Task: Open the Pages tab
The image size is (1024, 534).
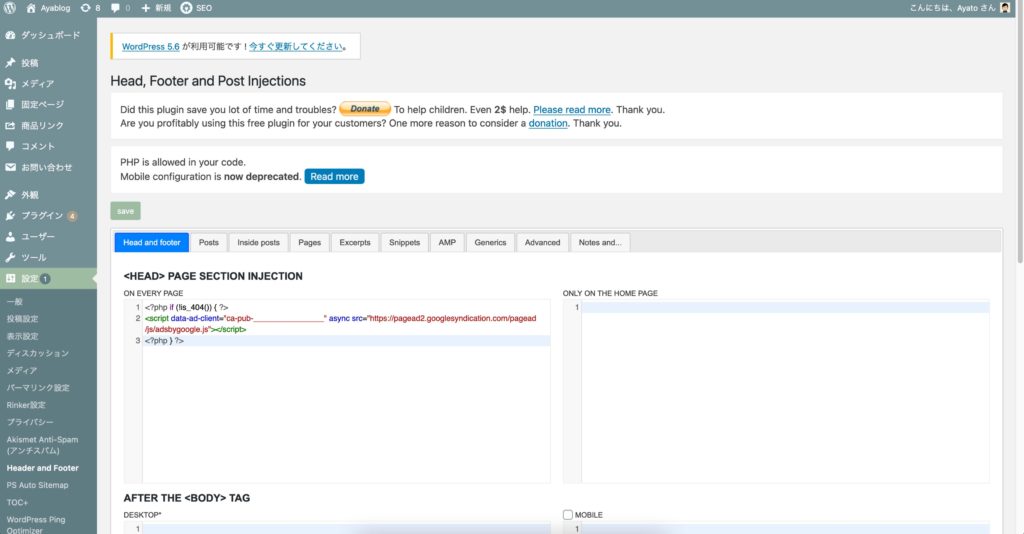Action: (310, 242)
